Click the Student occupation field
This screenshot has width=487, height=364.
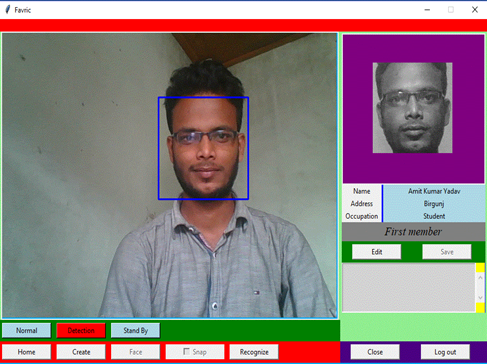pyautogui.click(x=434, y=216)
